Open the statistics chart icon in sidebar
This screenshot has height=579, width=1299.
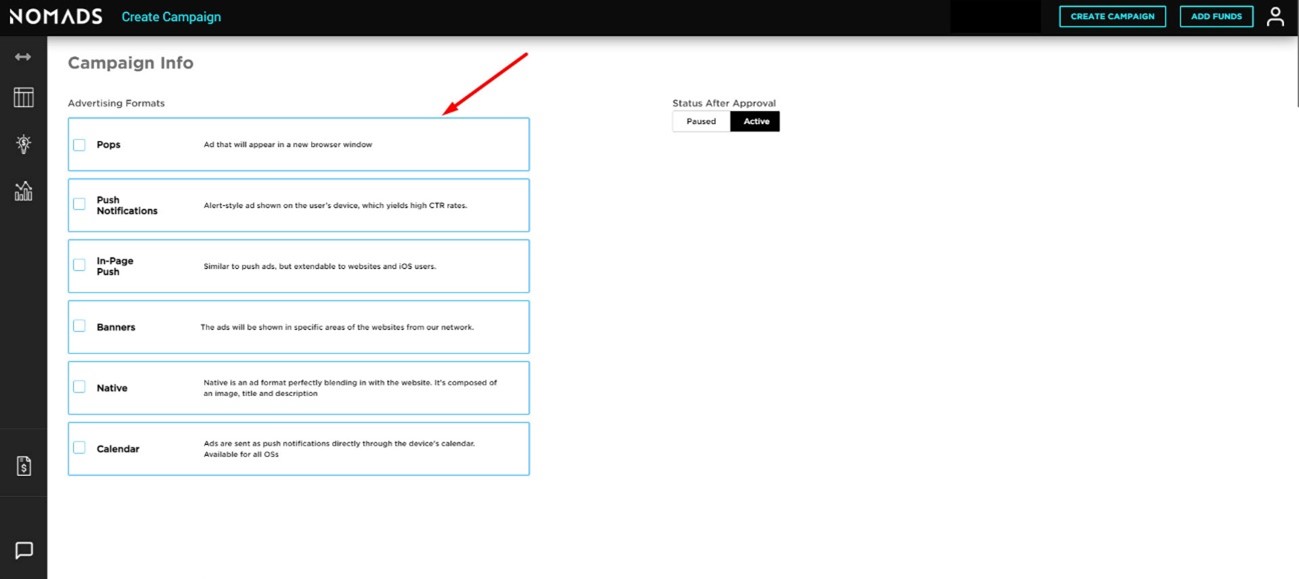(23, 191)
